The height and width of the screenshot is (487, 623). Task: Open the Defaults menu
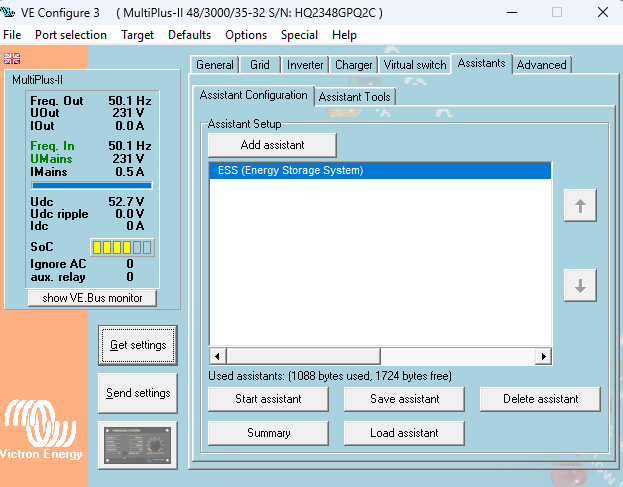[189, 35]
